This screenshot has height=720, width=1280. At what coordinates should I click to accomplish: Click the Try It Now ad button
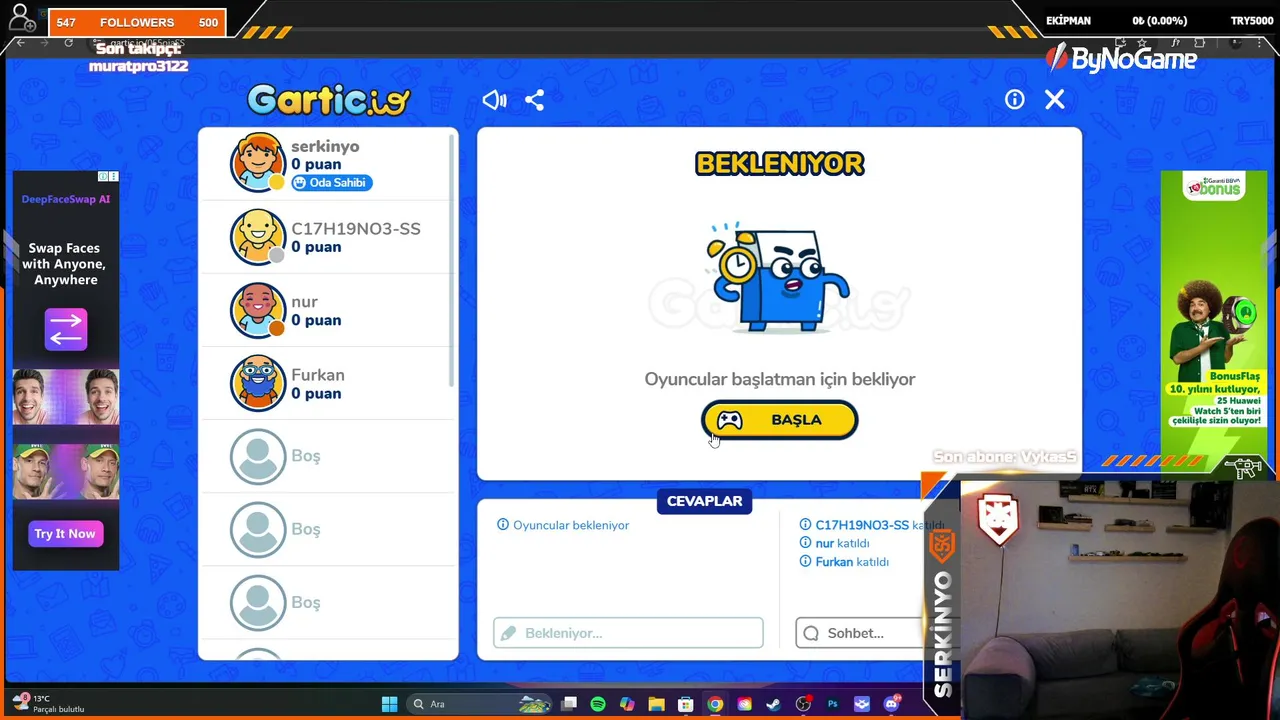click(65, 534)
